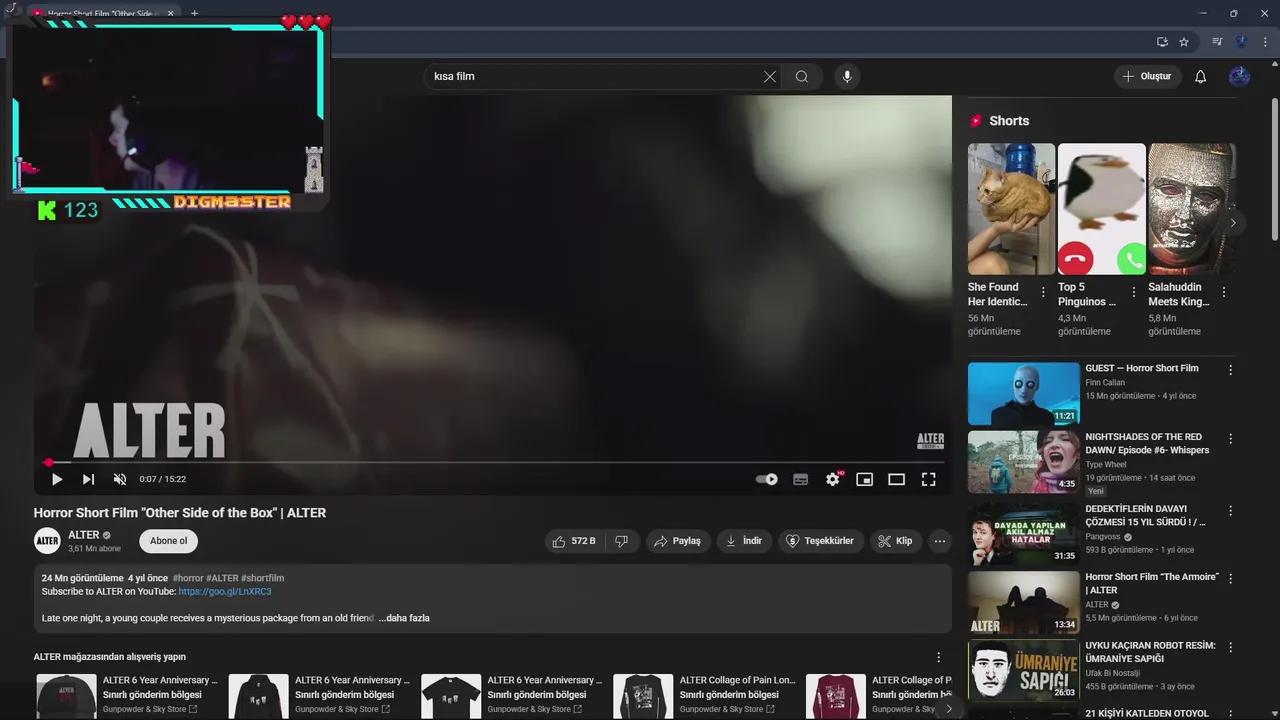Open store section options menu
Image resolution: width=1280 pixels, height=720 pixels.
938,657
